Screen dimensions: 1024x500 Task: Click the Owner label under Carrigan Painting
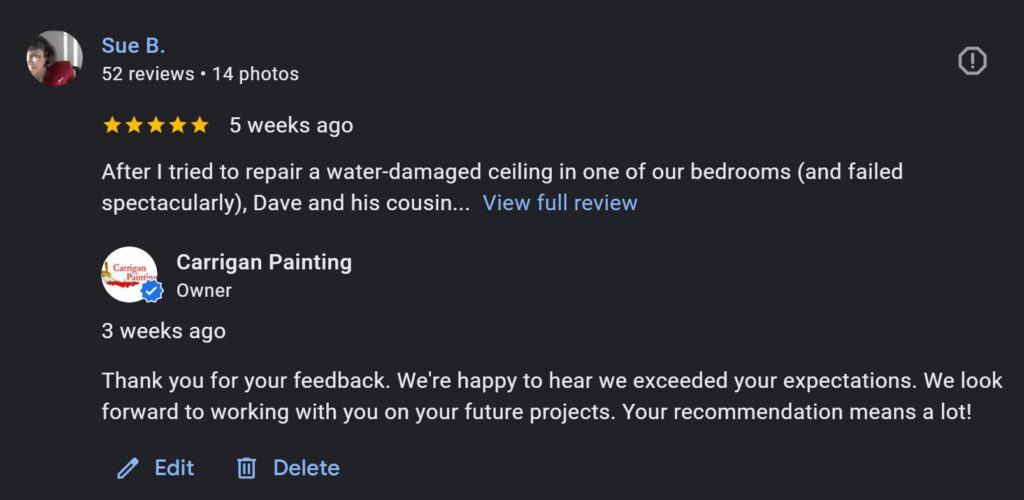click(x=204, y=291)
